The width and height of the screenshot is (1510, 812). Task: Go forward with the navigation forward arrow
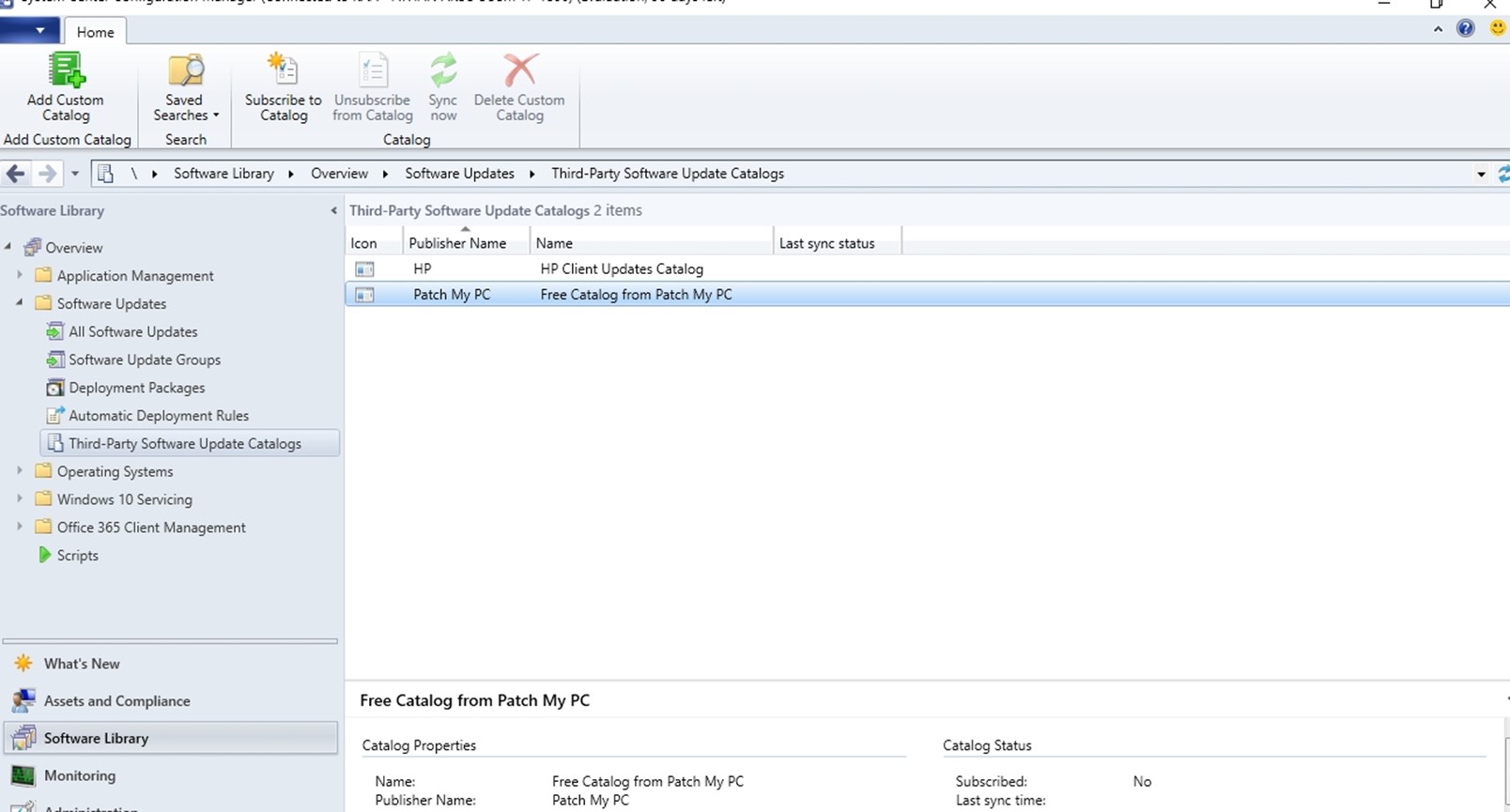46,174
